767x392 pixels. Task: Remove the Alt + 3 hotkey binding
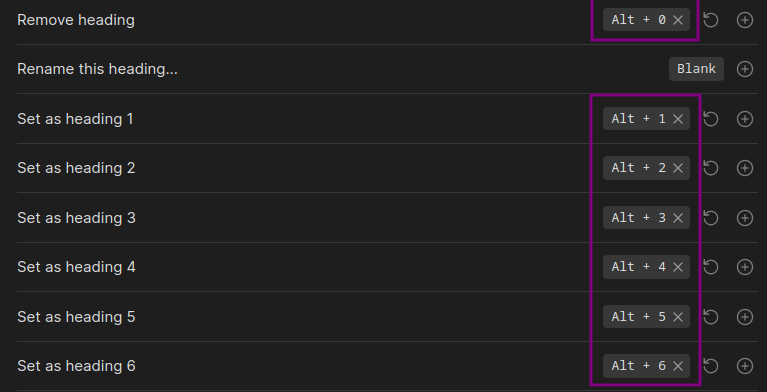coord(677,218)
